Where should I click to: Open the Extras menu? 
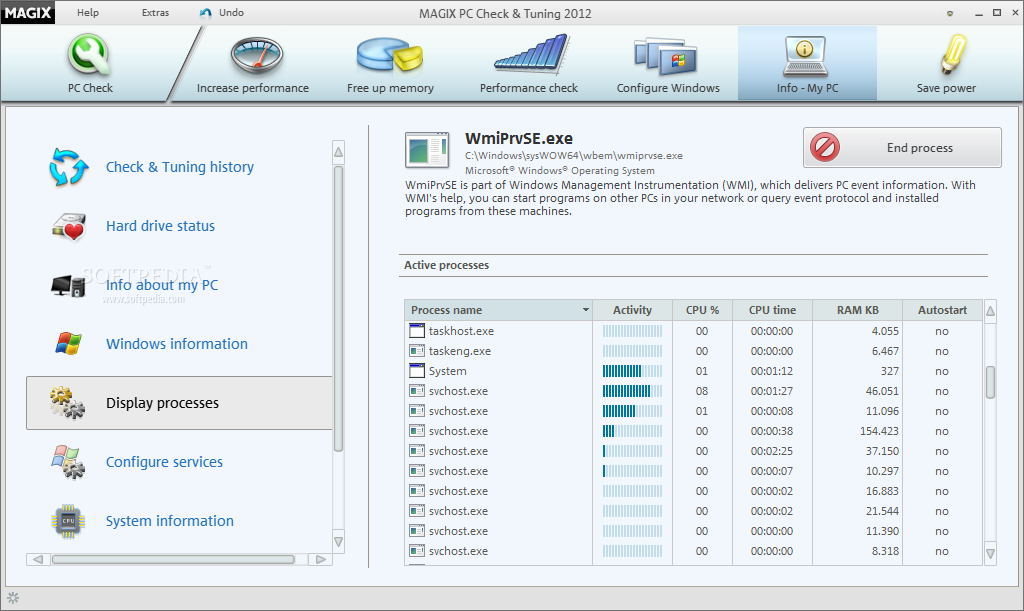click(x=155, y=12)
